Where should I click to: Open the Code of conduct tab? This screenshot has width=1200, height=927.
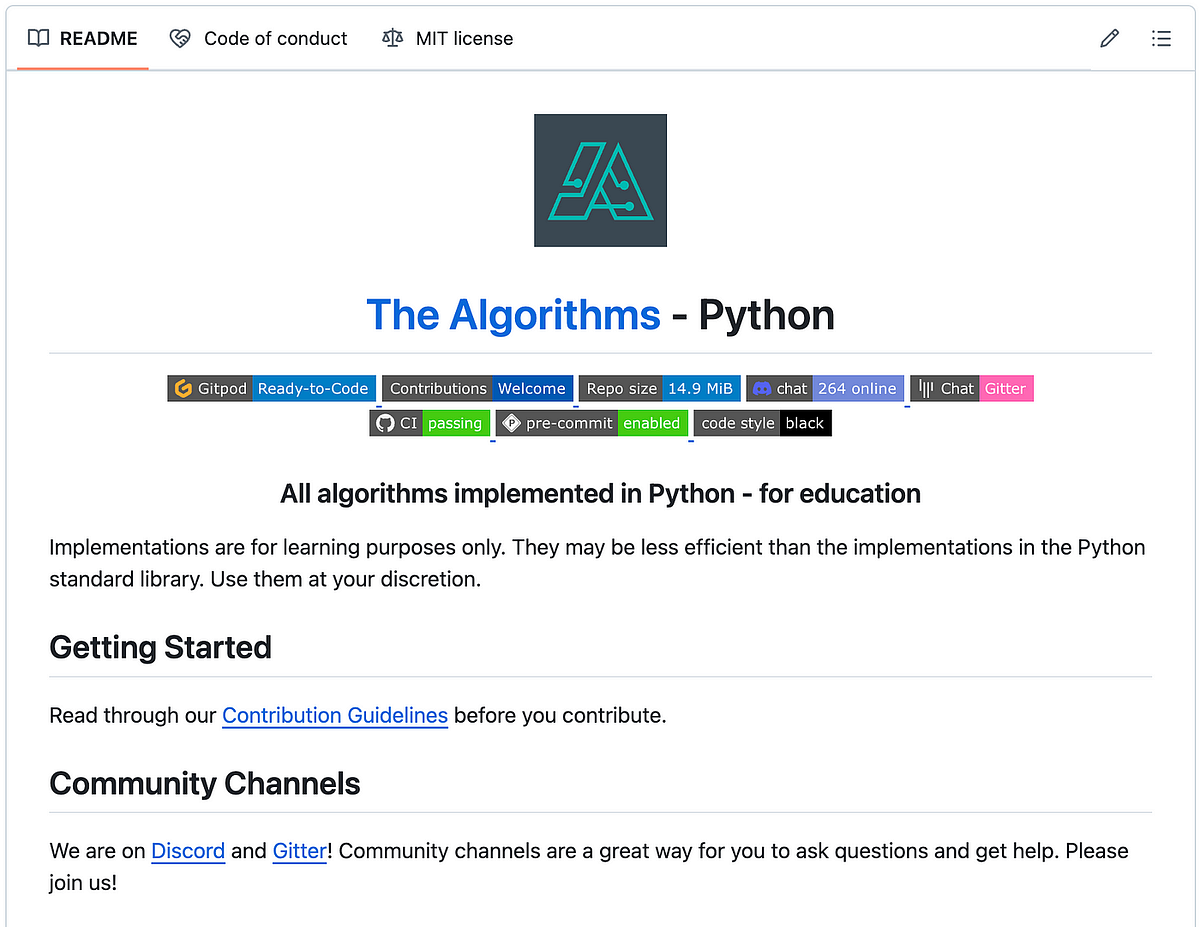point(275,38)
